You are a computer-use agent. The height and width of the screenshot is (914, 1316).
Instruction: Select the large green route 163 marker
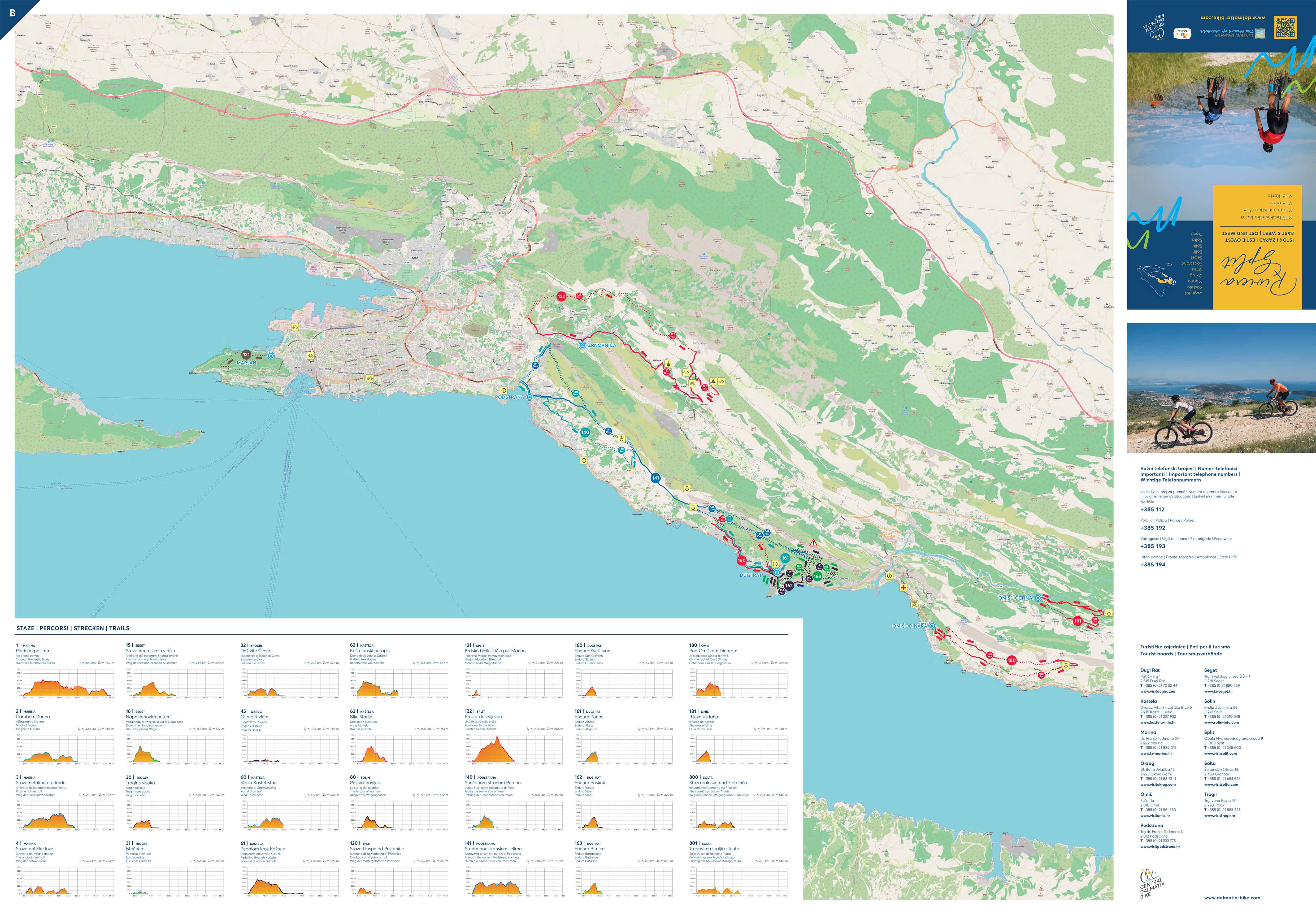pyautogui.click(x=817, y=576)
